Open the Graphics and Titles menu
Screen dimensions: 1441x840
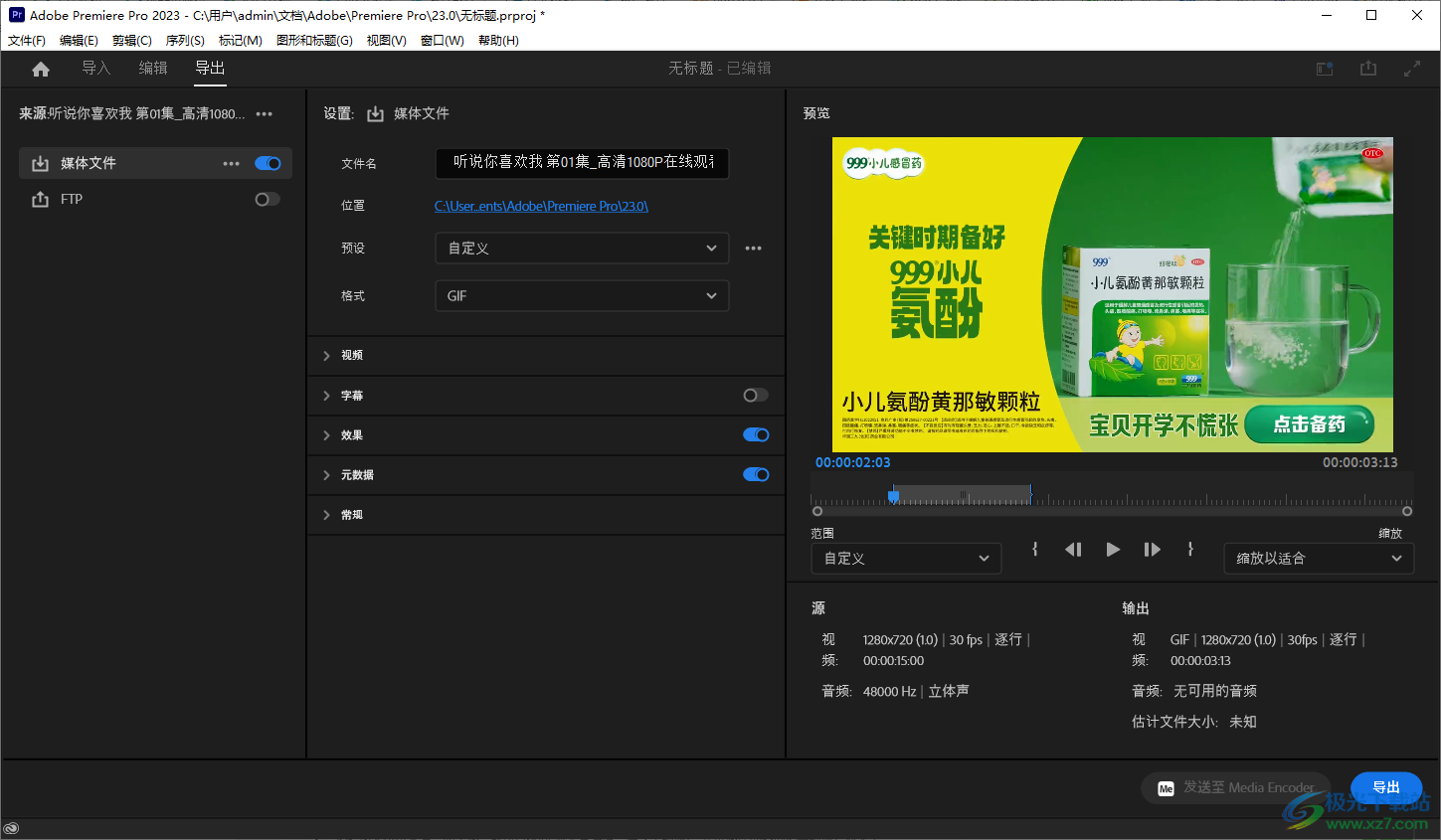pos(314,41)
